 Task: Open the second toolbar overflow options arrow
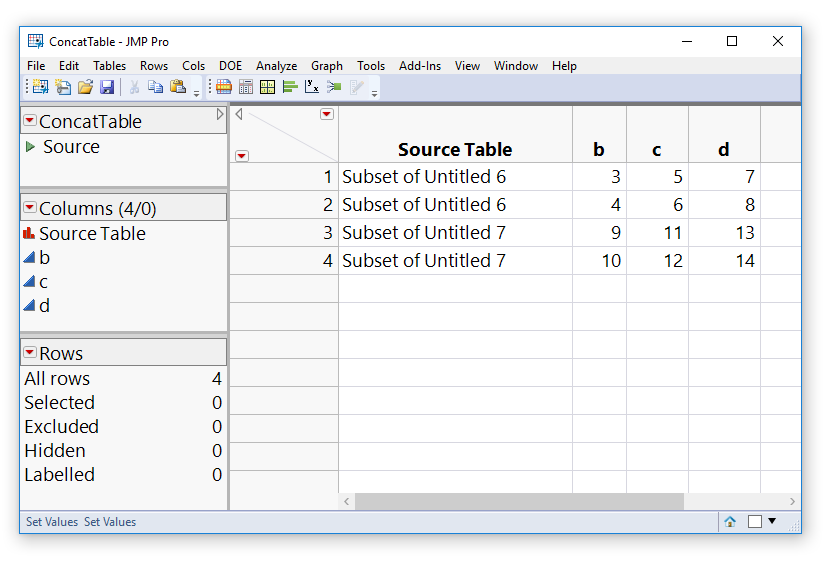[374, 94]
